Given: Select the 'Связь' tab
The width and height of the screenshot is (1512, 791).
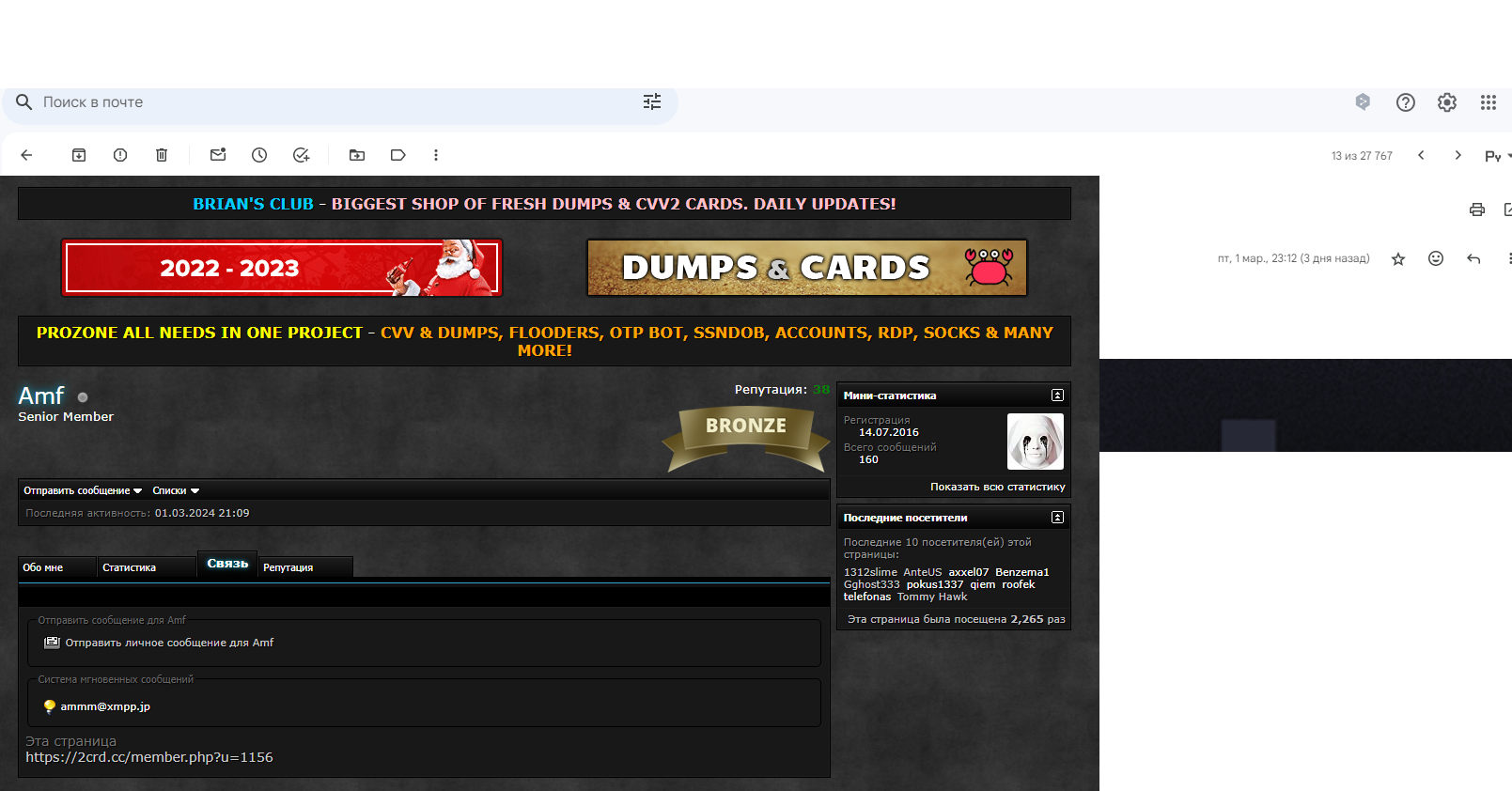Looking at the screenshot, I should point(227,564).
